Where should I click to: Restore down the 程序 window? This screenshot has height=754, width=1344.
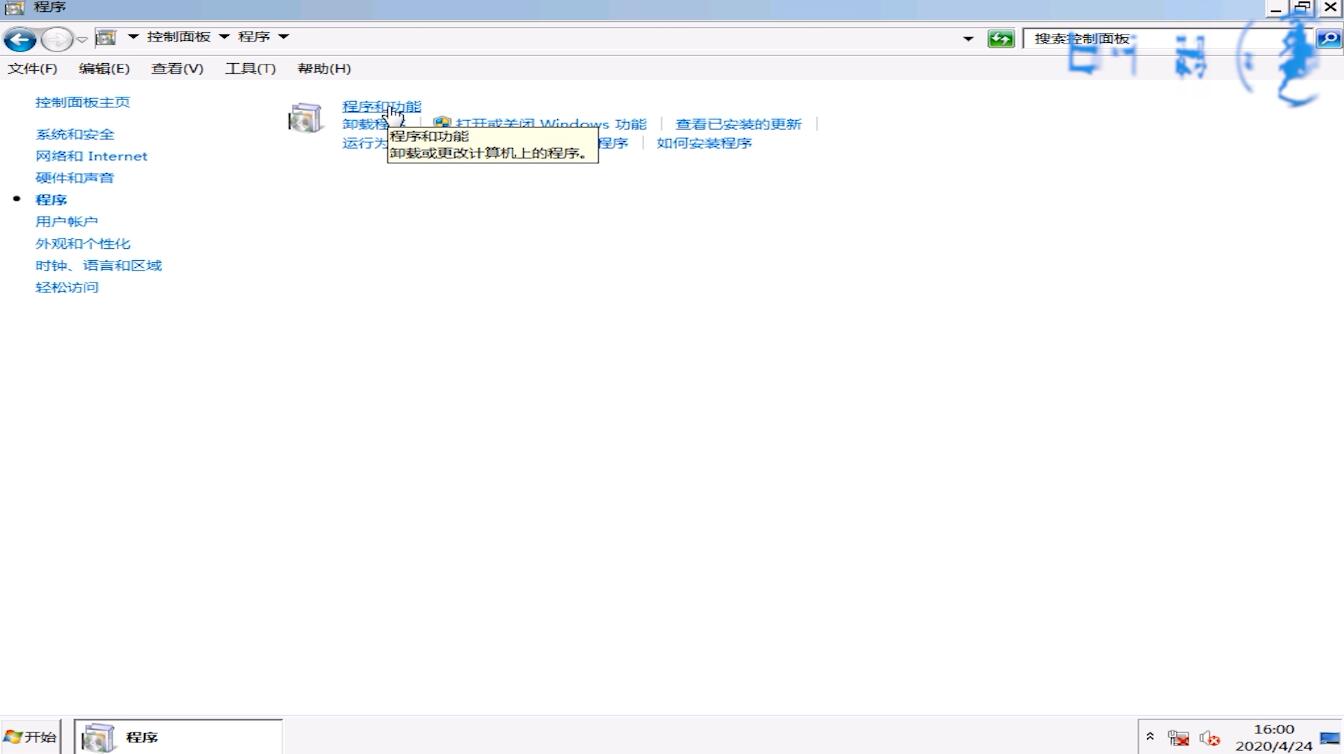coord(1303,8)
